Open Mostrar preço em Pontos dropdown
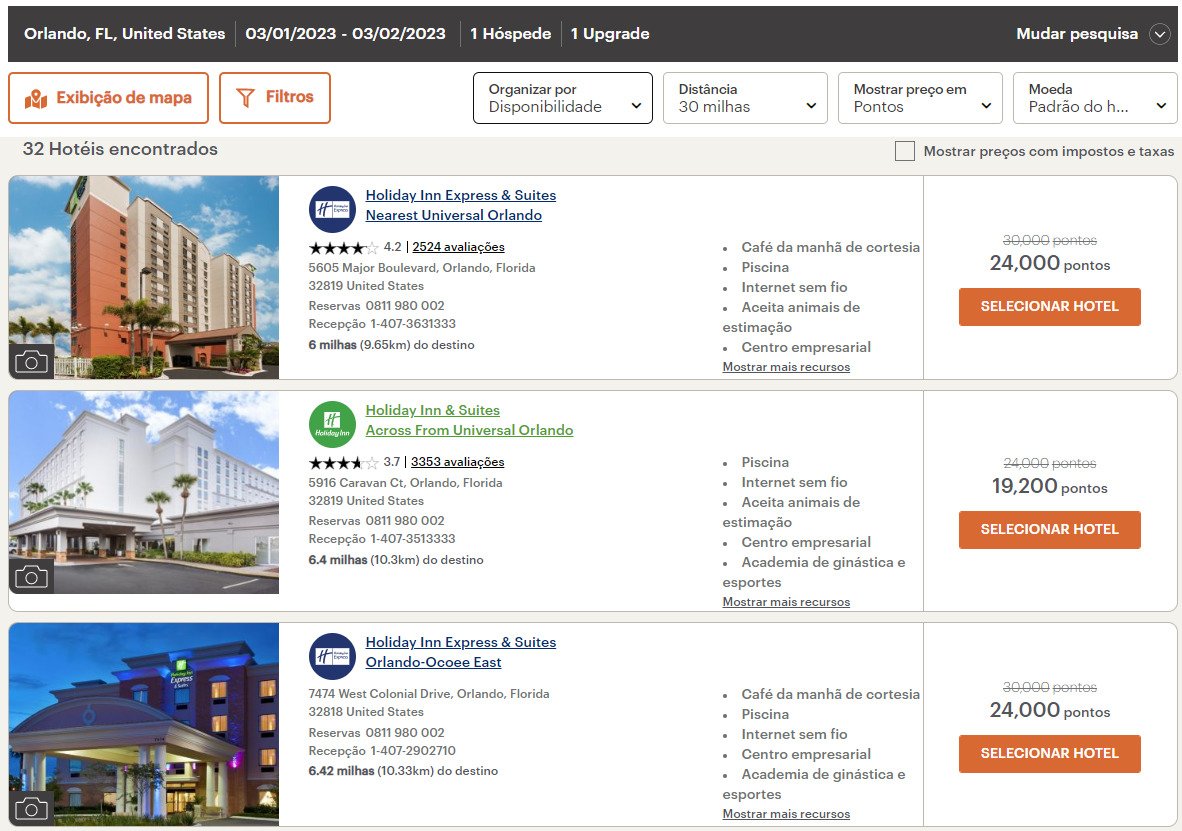 coord(920,98)
